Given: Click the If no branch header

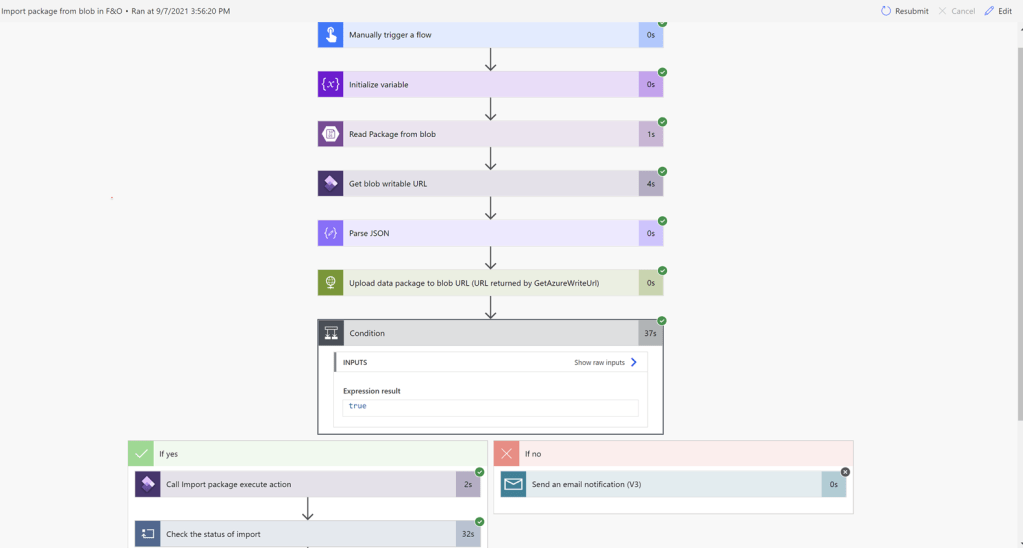Looking at the screenshot, I should point(672,454).
